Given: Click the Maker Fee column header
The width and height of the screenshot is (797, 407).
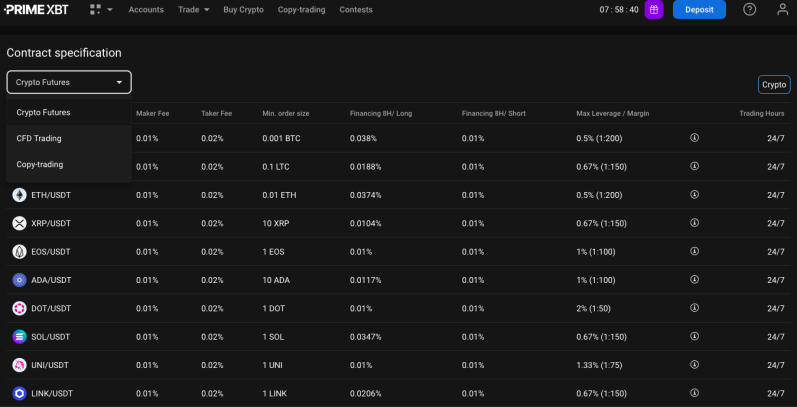Looking at the screenshot, I should pos(152,113).
